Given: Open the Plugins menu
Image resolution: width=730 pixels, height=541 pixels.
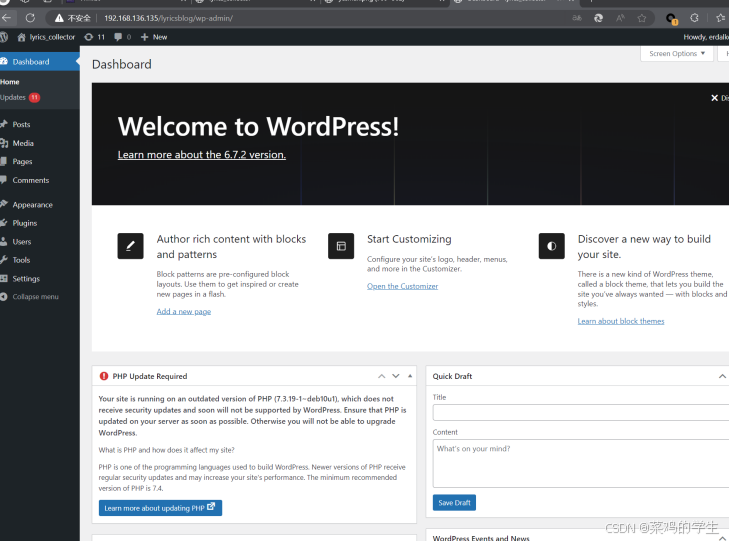Looking at the screenshot, I should [24, 223].
